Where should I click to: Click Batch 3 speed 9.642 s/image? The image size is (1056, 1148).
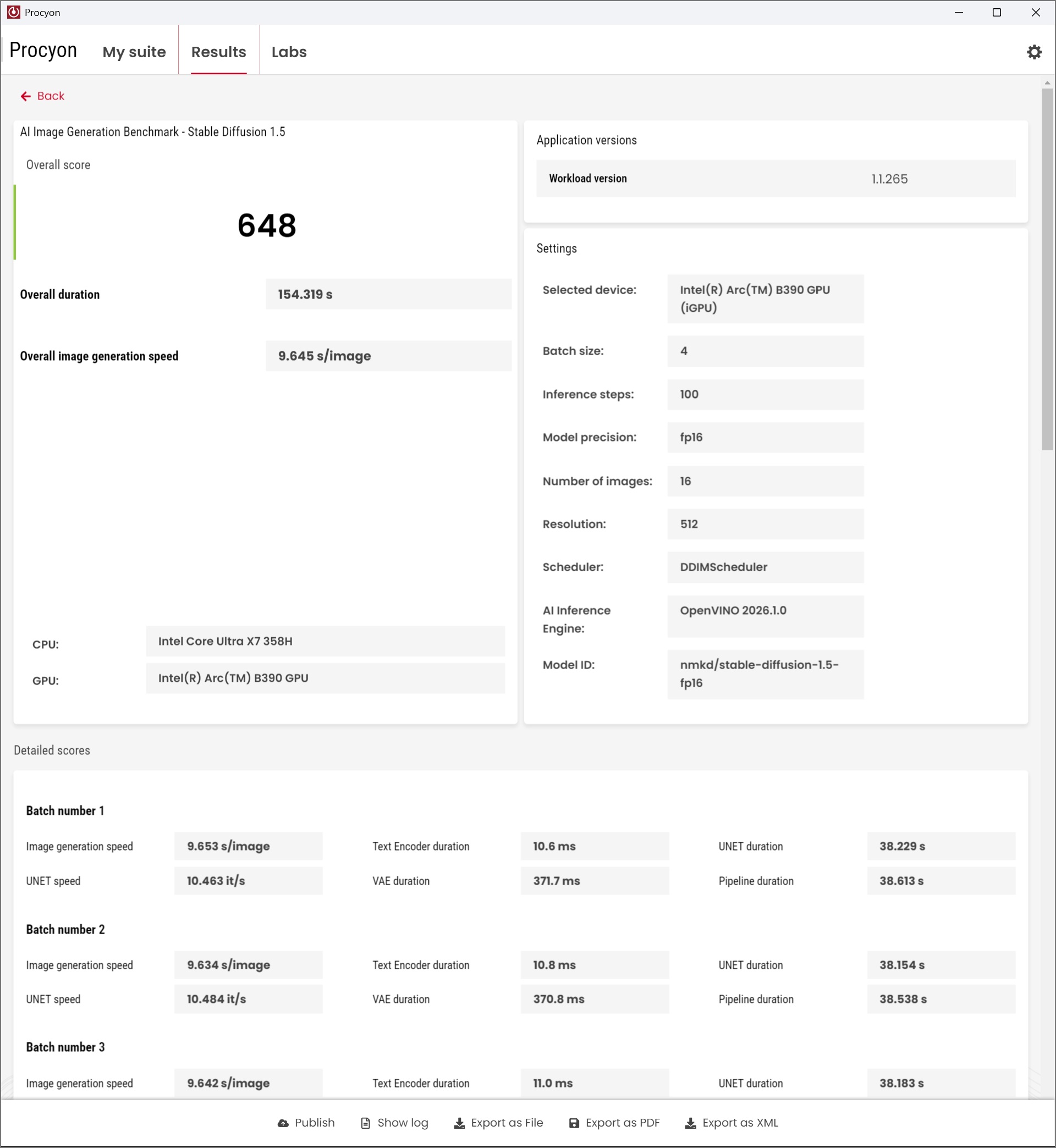pyautogui.click(x=249, y=1084)
